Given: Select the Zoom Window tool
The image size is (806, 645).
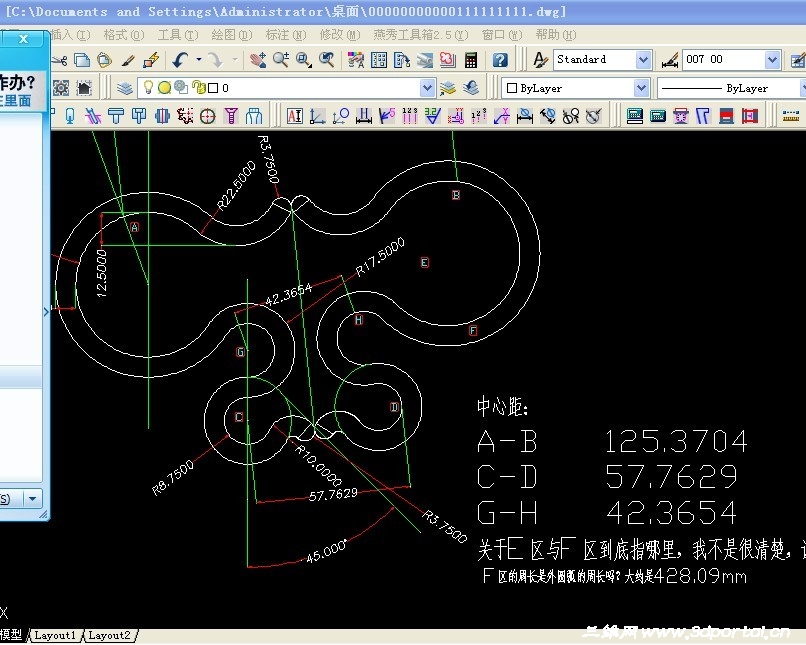Looking at the screenshot, I should 304,60.
